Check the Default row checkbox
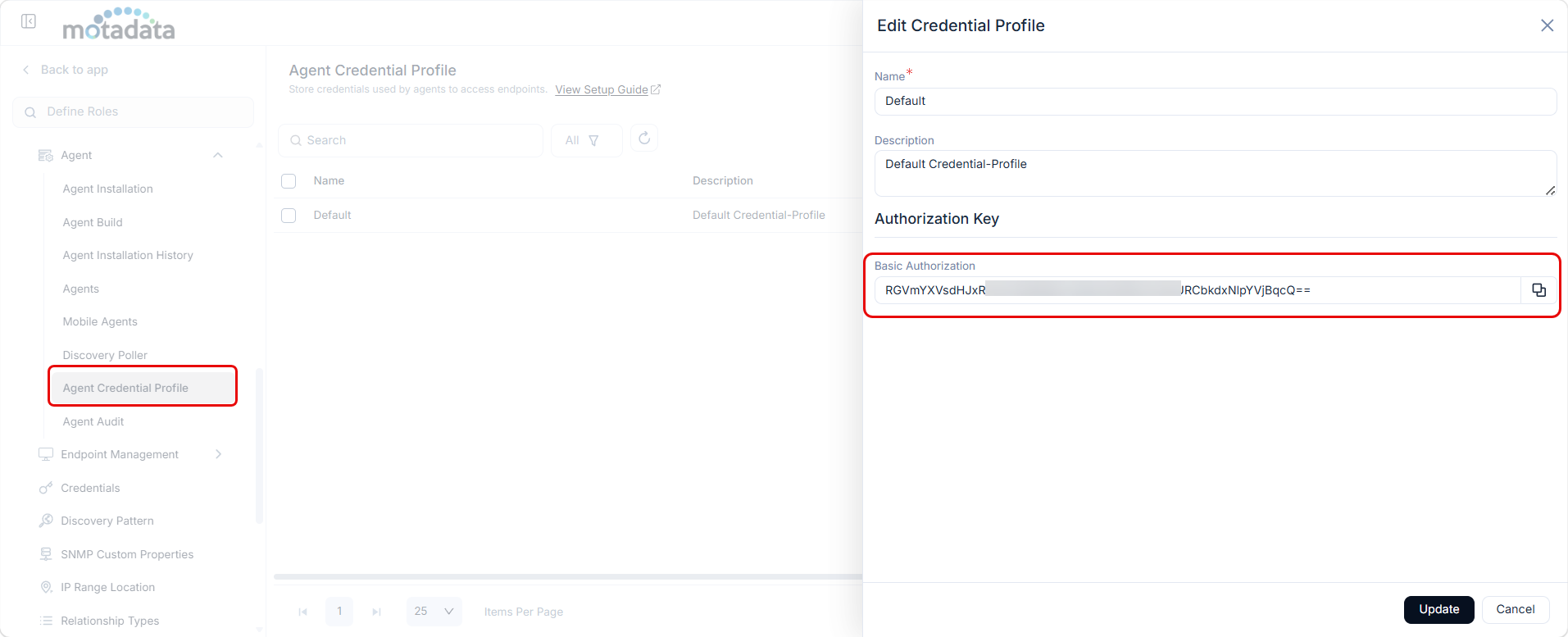The height and width of the screenshot is (637, 1568). pyautogui.click(x=289, y=216)
